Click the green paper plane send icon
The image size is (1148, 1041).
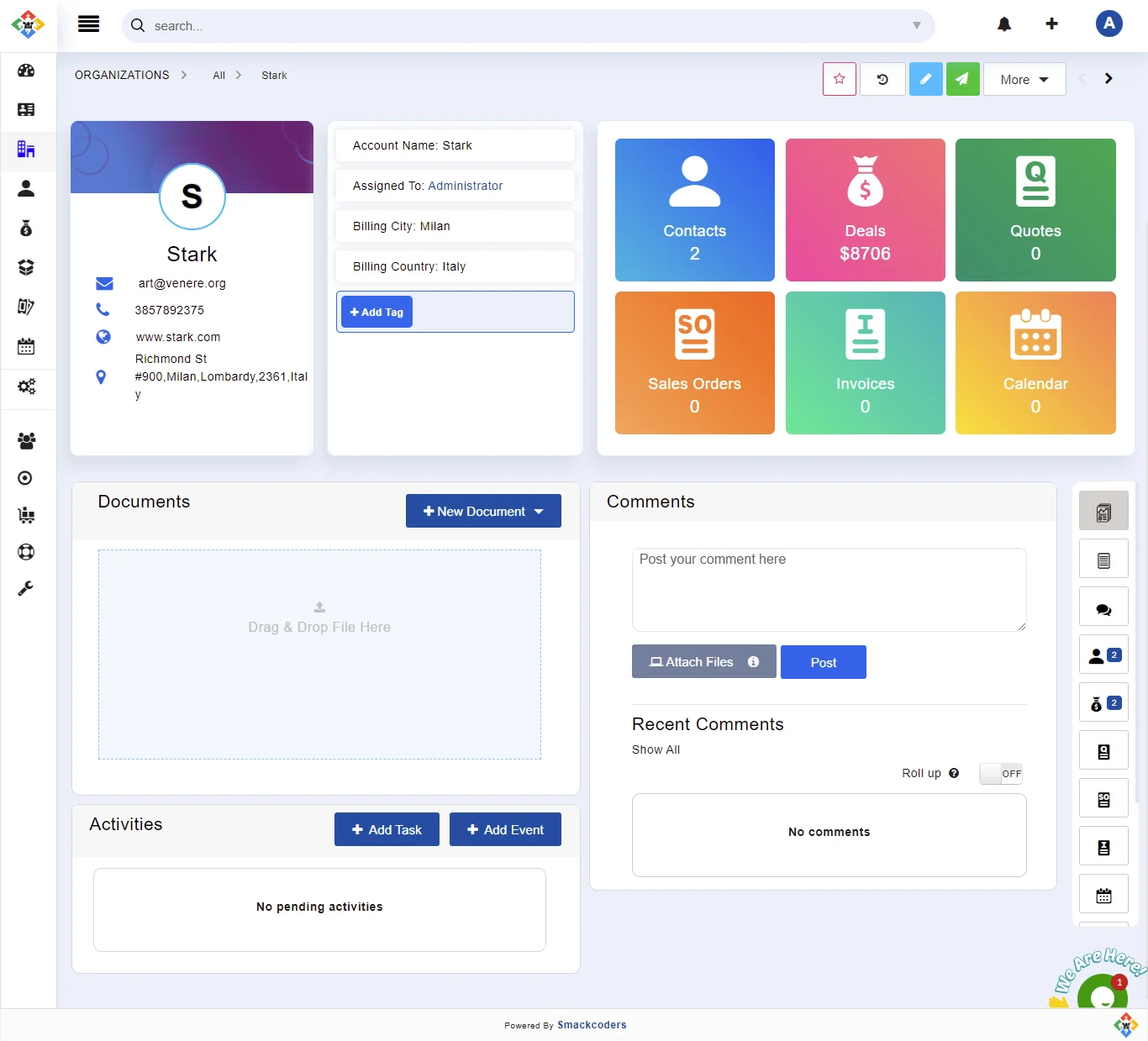962,79
